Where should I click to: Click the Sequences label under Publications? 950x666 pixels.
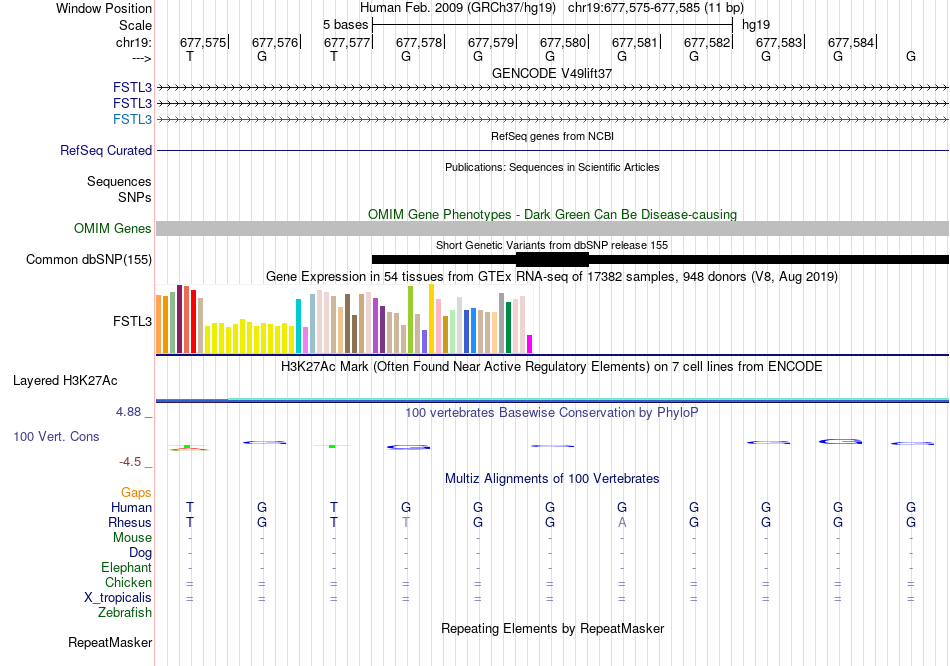[x=119, y=181]
